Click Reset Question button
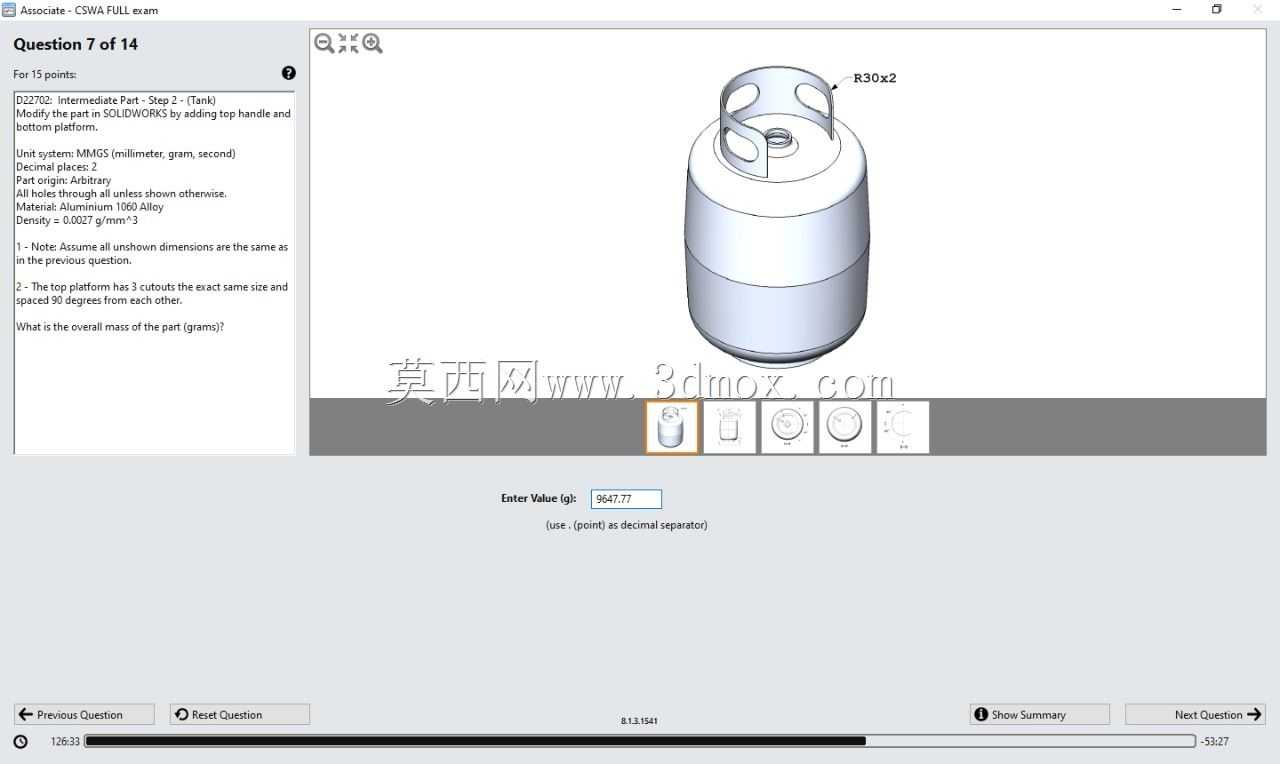The width and height of the screenshot is (1280, 764). click(x=240, y=714)
